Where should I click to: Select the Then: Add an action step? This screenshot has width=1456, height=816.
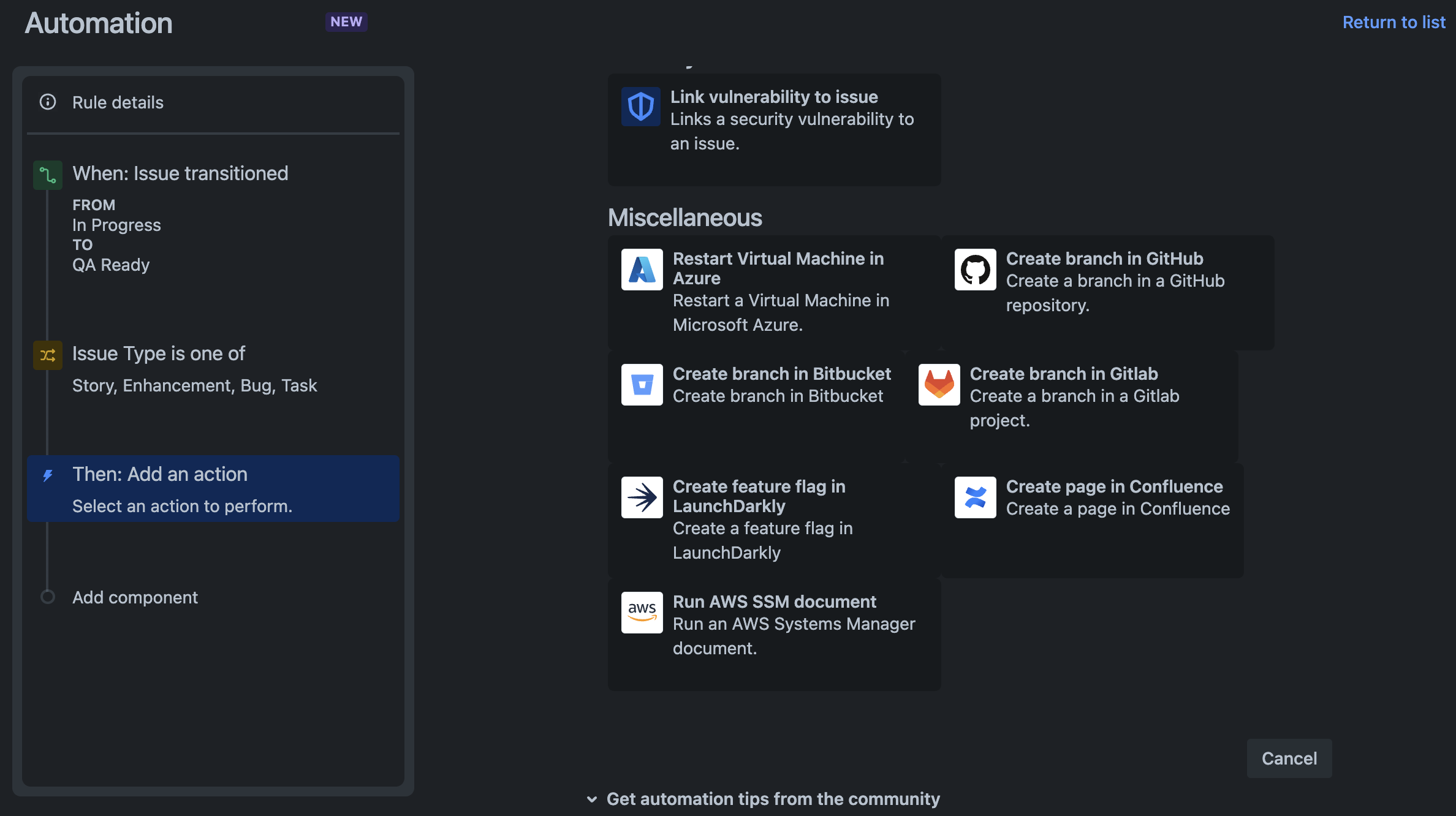[x=213, y=489]
